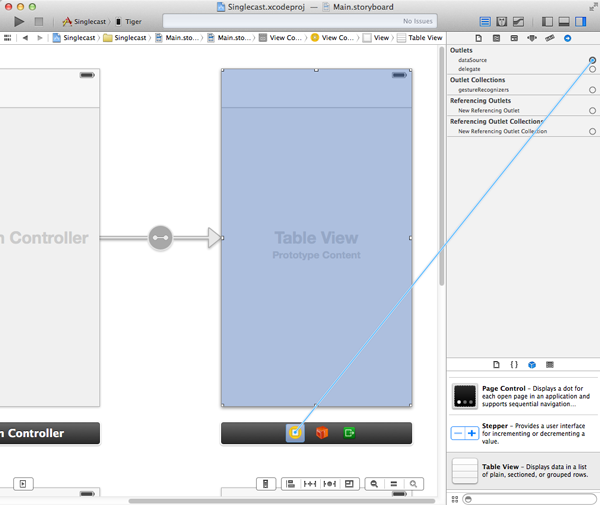Show the File Template library
The width and height of the screenshot is (600, 505).
[496, 365]
